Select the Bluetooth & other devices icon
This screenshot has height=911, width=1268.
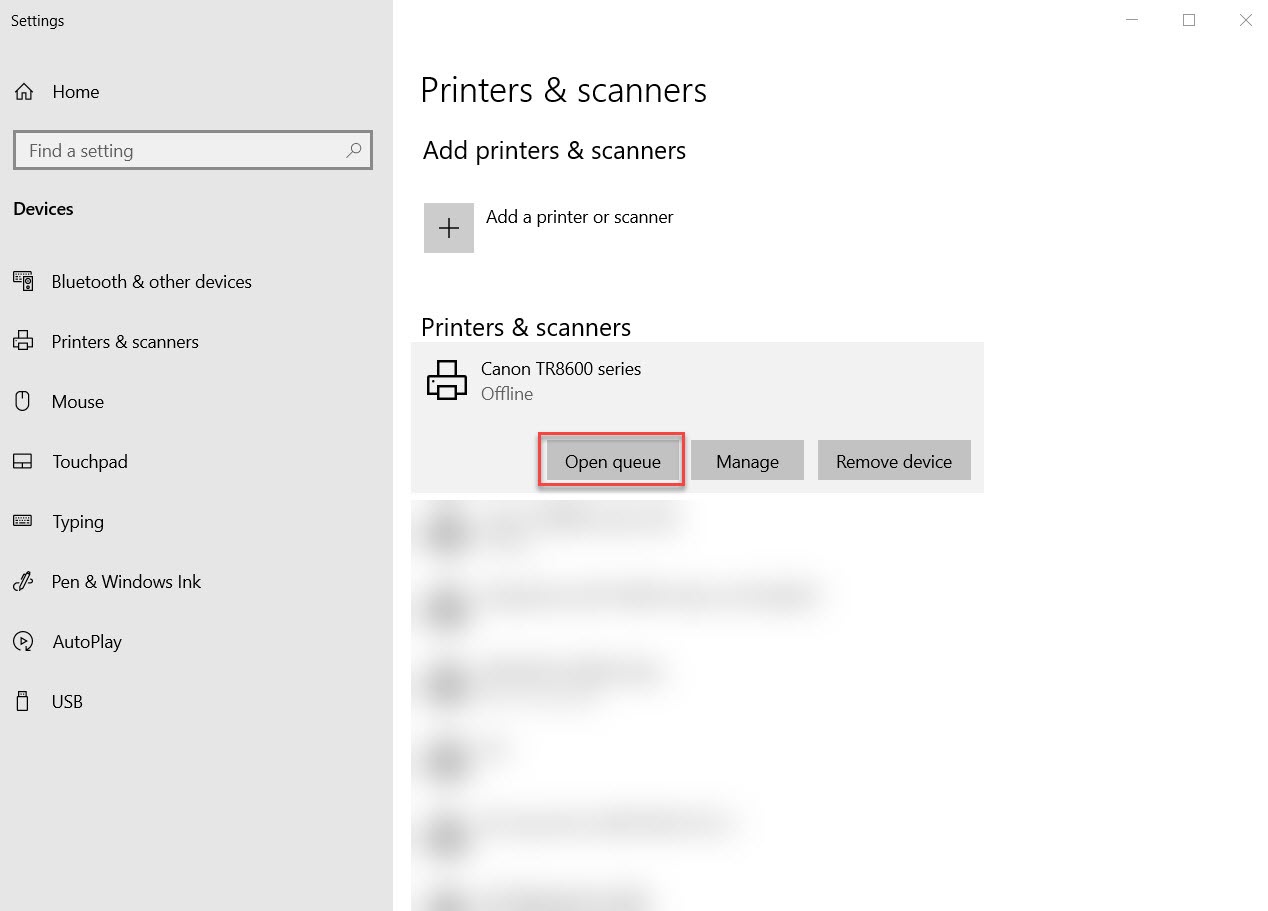[22, 281]
